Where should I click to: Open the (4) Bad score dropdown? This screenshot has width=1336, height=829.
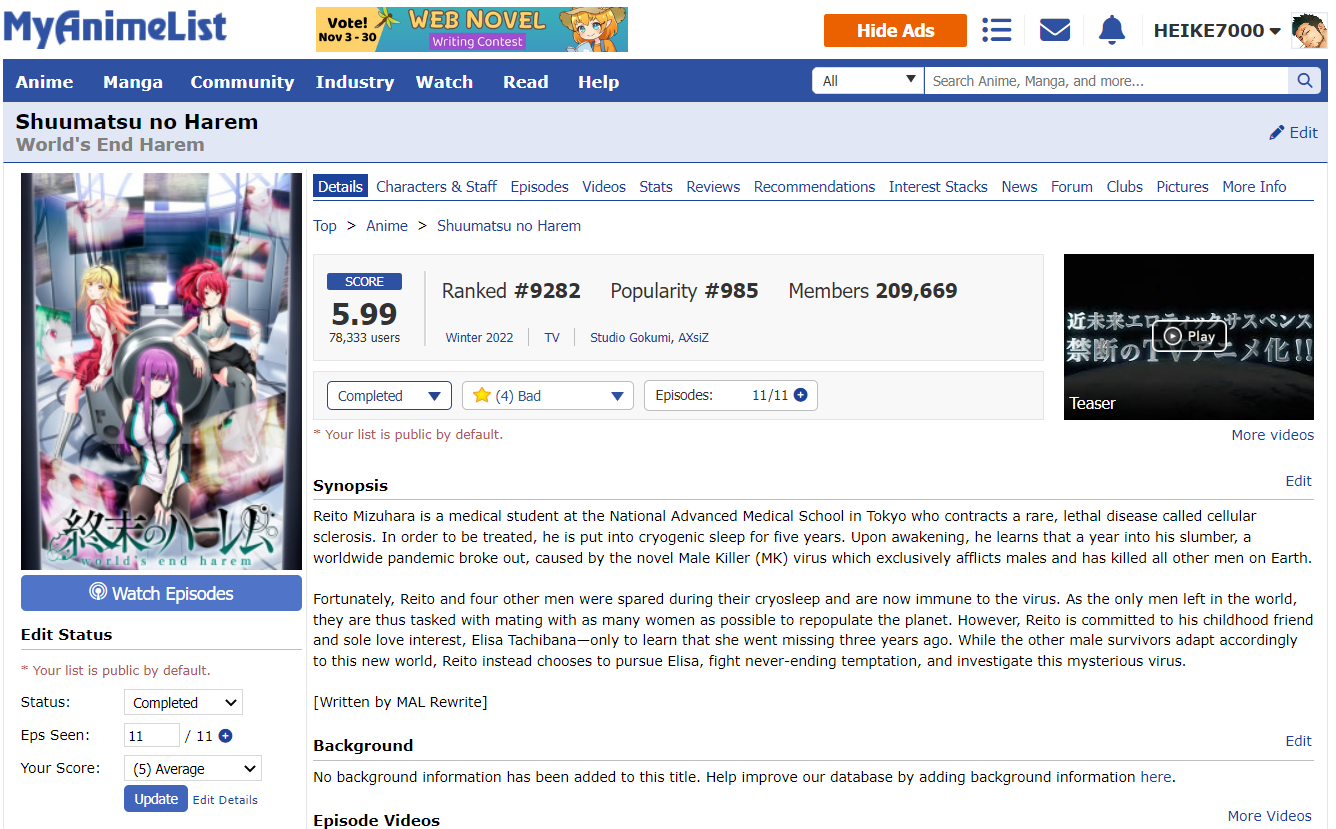point(548,396)
